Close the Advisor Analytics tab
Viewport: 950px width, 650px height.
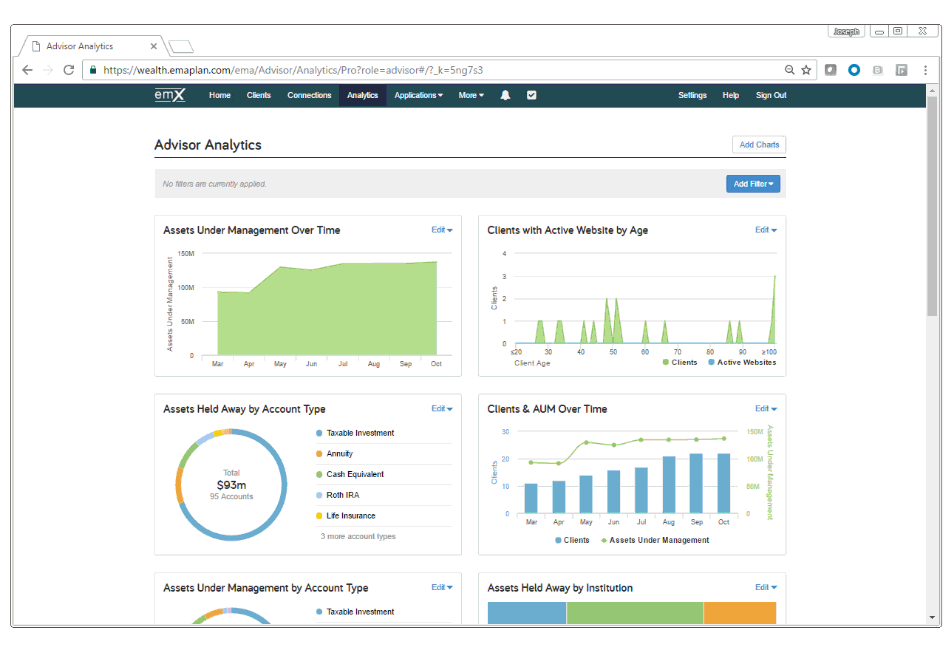[153, 46]
